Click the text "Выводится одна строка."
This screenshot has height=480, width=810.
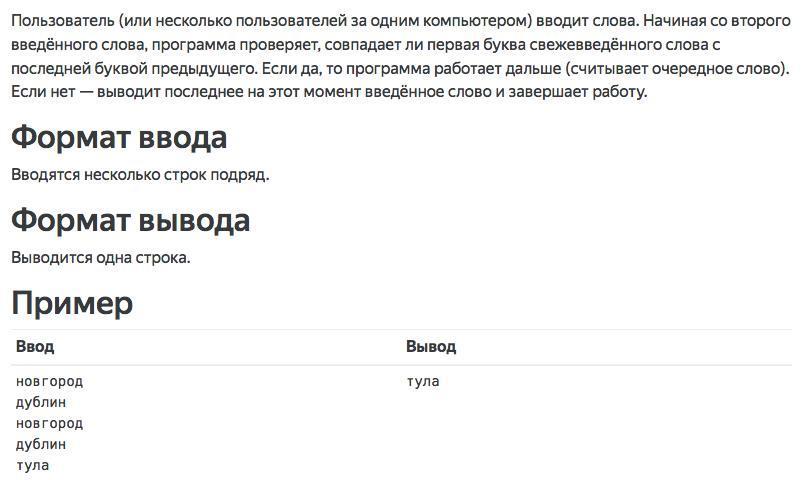[x=101, y=258]
